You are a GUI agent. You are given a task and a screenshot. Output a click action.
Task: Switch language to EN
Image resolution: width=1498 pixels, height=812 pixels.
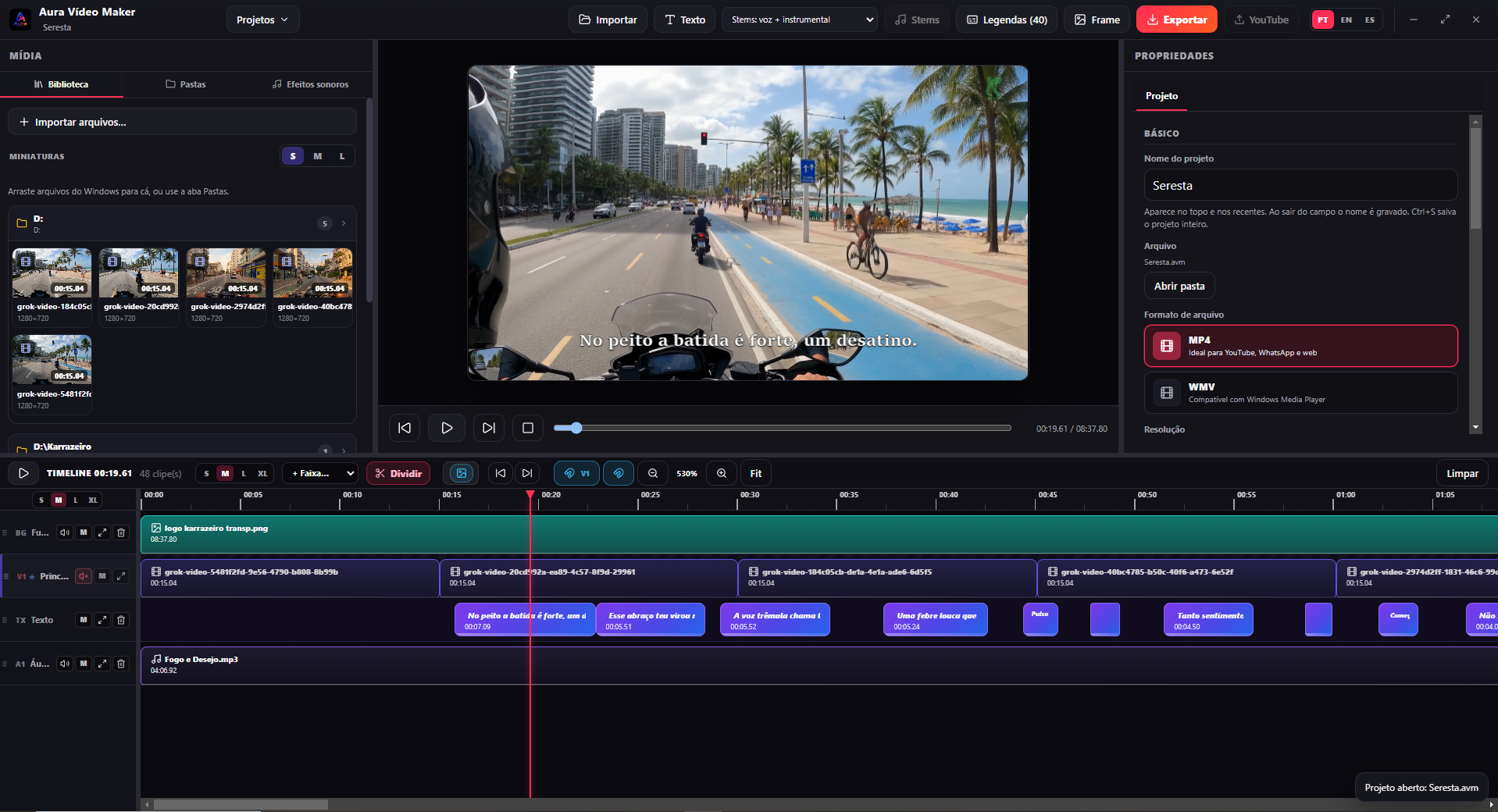tap(1346, 20)
